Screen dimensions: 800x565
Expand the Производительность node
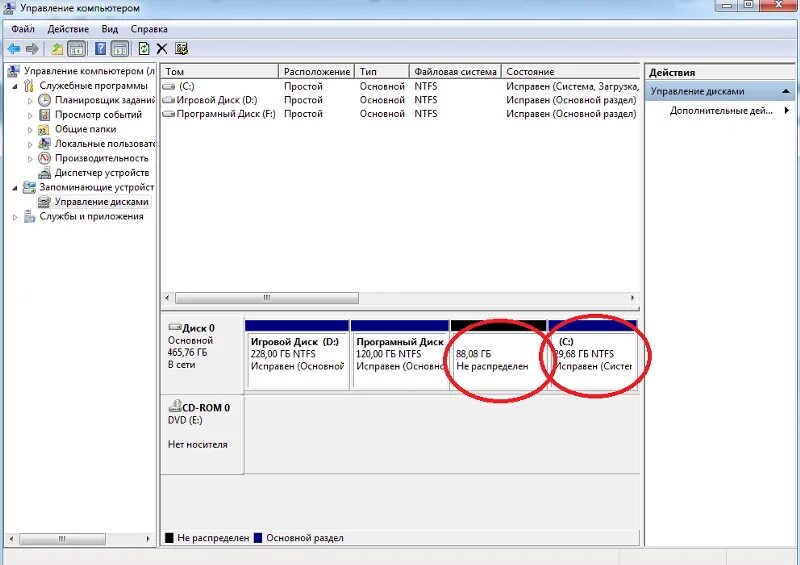(x=30, y=159)
